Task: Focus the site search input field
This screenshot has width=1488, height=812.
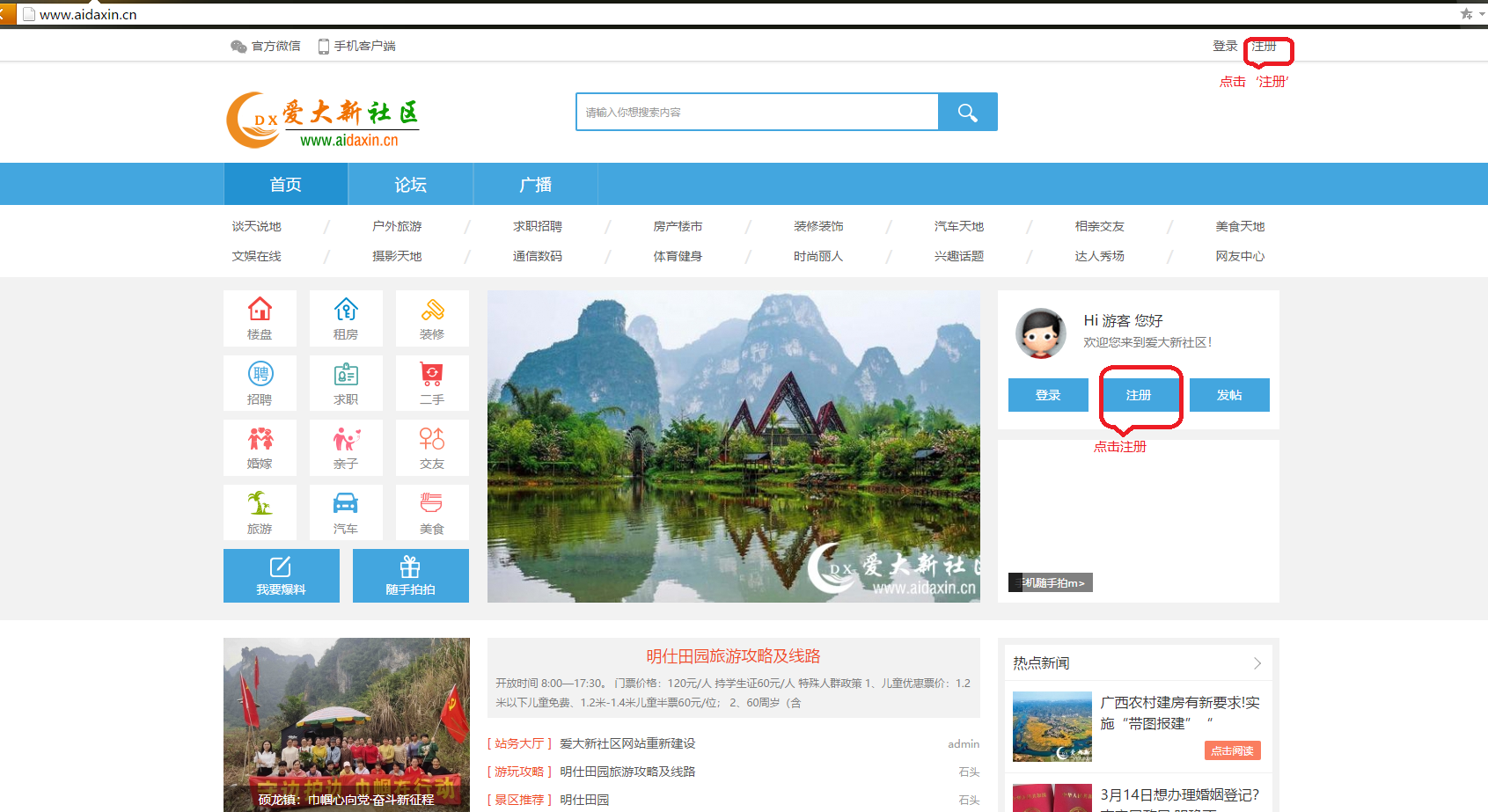Action: pyautogui.click(x=757, y=113)
